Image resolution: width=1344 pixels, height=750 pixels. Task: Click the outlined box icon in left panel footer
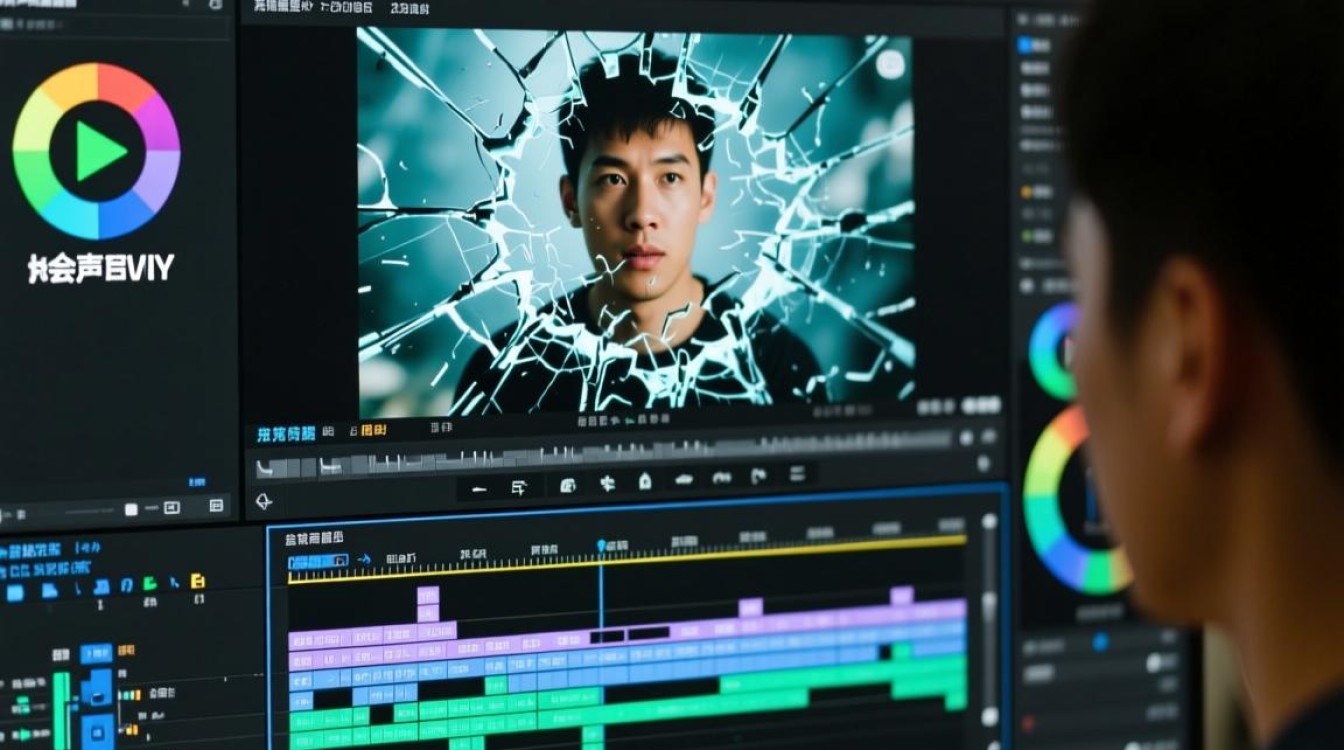click(x=170, y=508)
